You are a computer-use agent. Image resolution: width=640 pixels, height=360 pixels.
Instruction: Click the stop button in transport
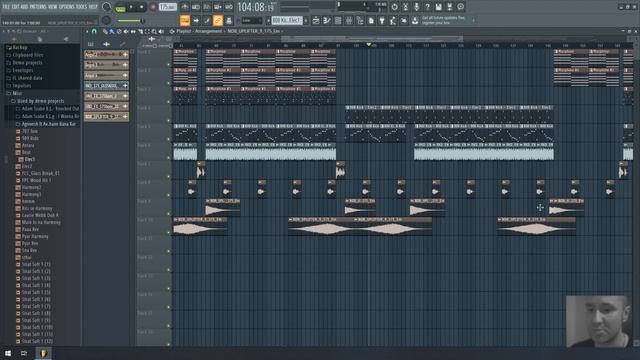(x=142, y=7)
